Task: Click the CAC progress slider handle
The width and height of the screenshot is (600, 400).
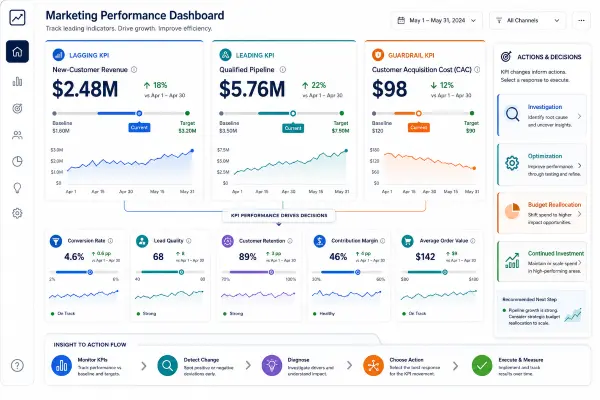Action: tap(419, 113)
